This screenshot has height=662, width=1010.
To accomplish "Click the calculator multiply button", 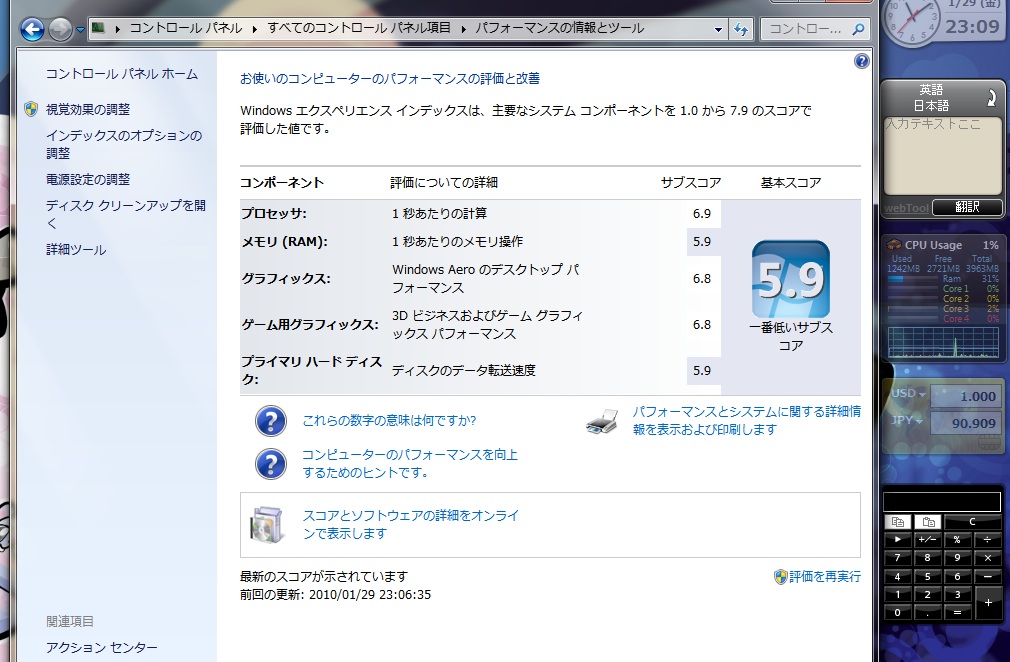I will tap(987, 558).
